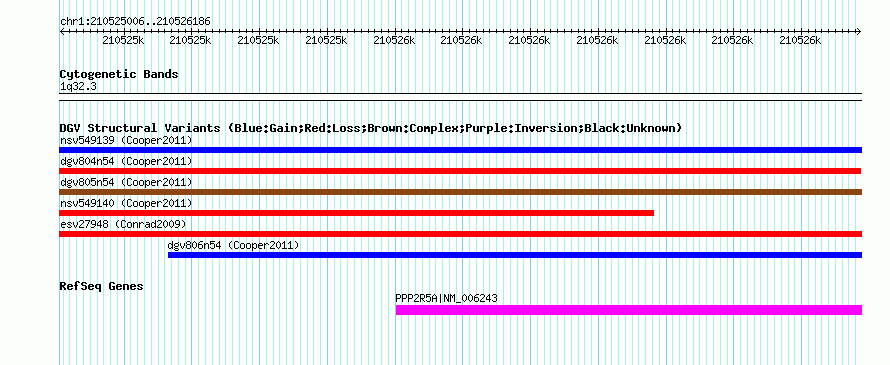This screenshot has width=890, height=365.
Task: Click the magenta PPP2R5A gene bar
Action: (628, 310)
